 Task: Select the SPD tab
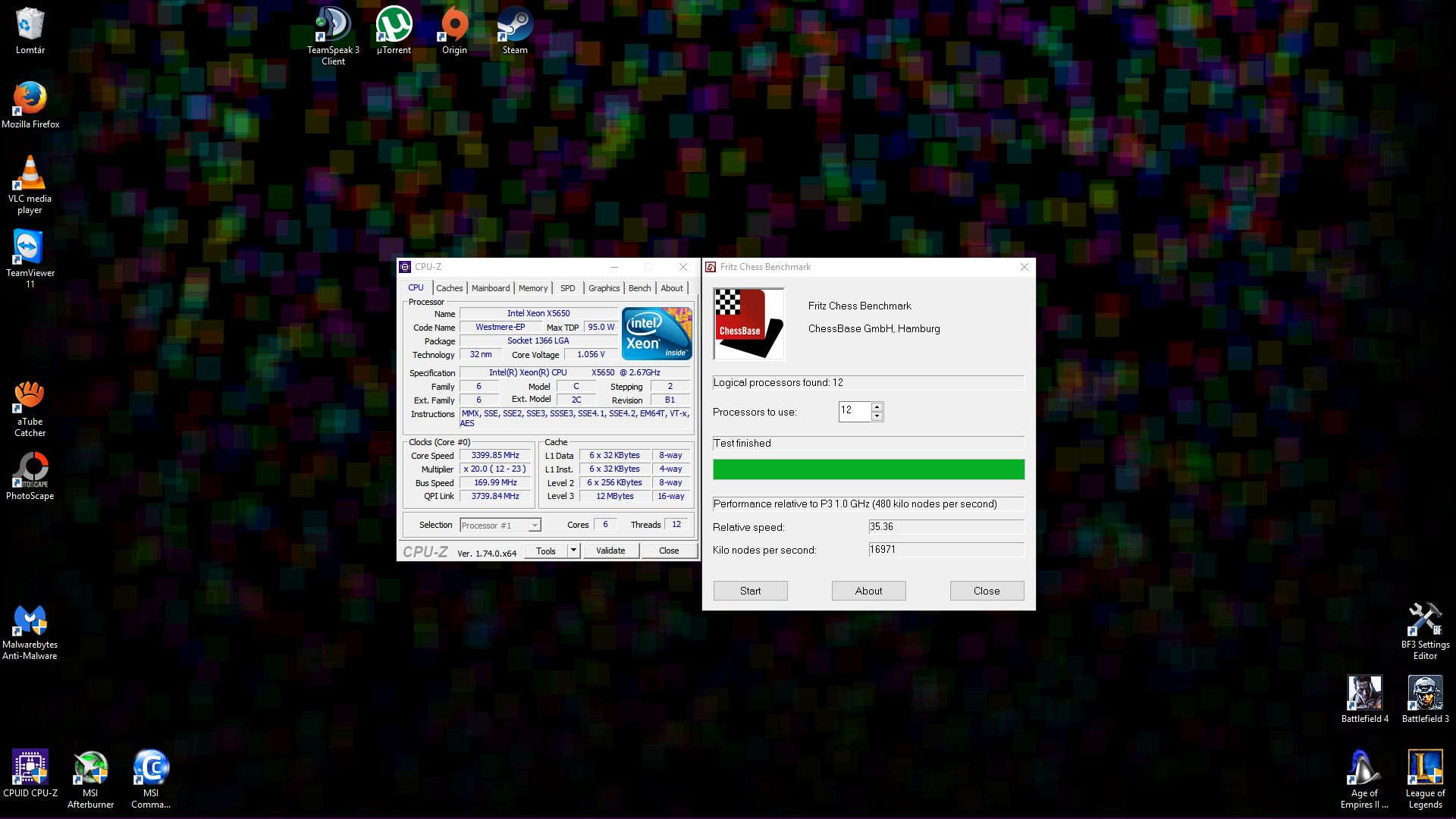coord(568,288)
